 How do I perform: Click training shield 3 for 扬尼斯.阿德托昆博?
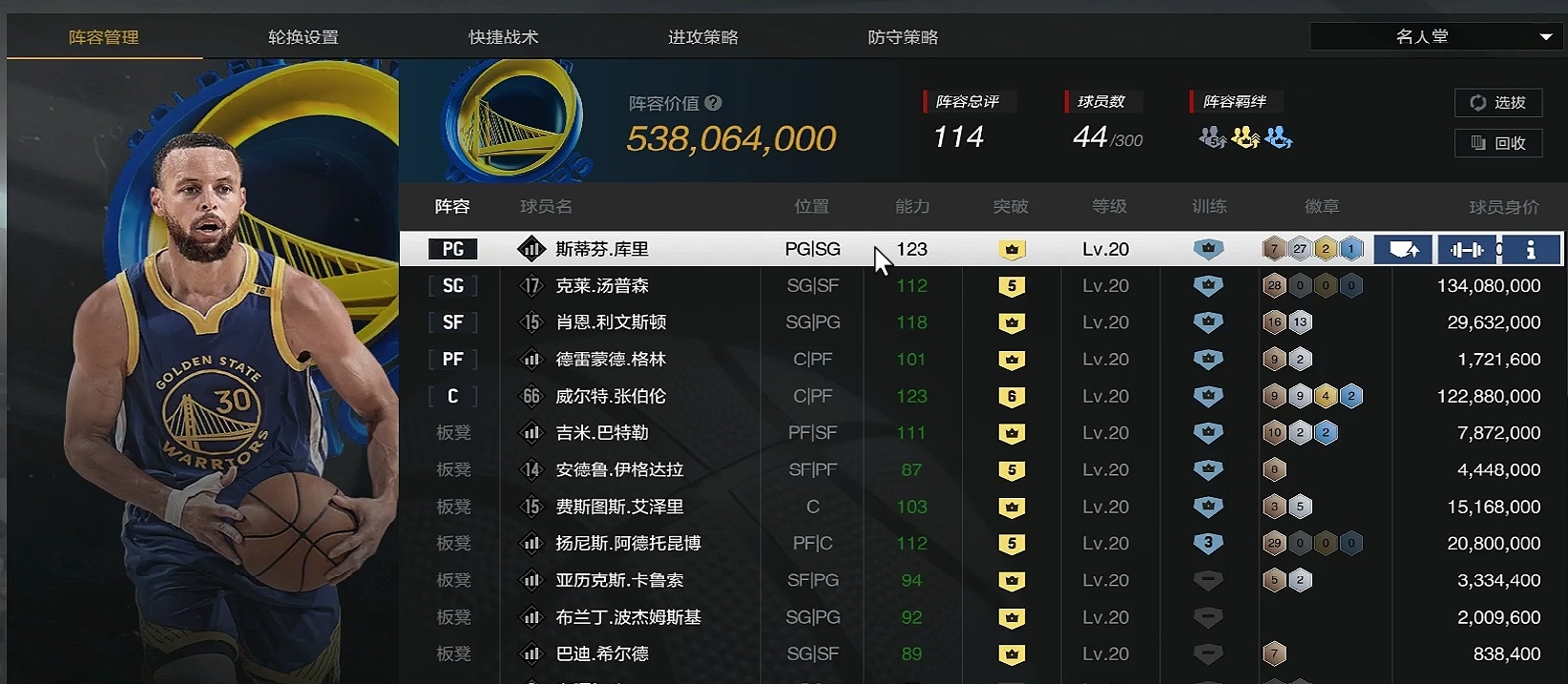[1208, 544]
